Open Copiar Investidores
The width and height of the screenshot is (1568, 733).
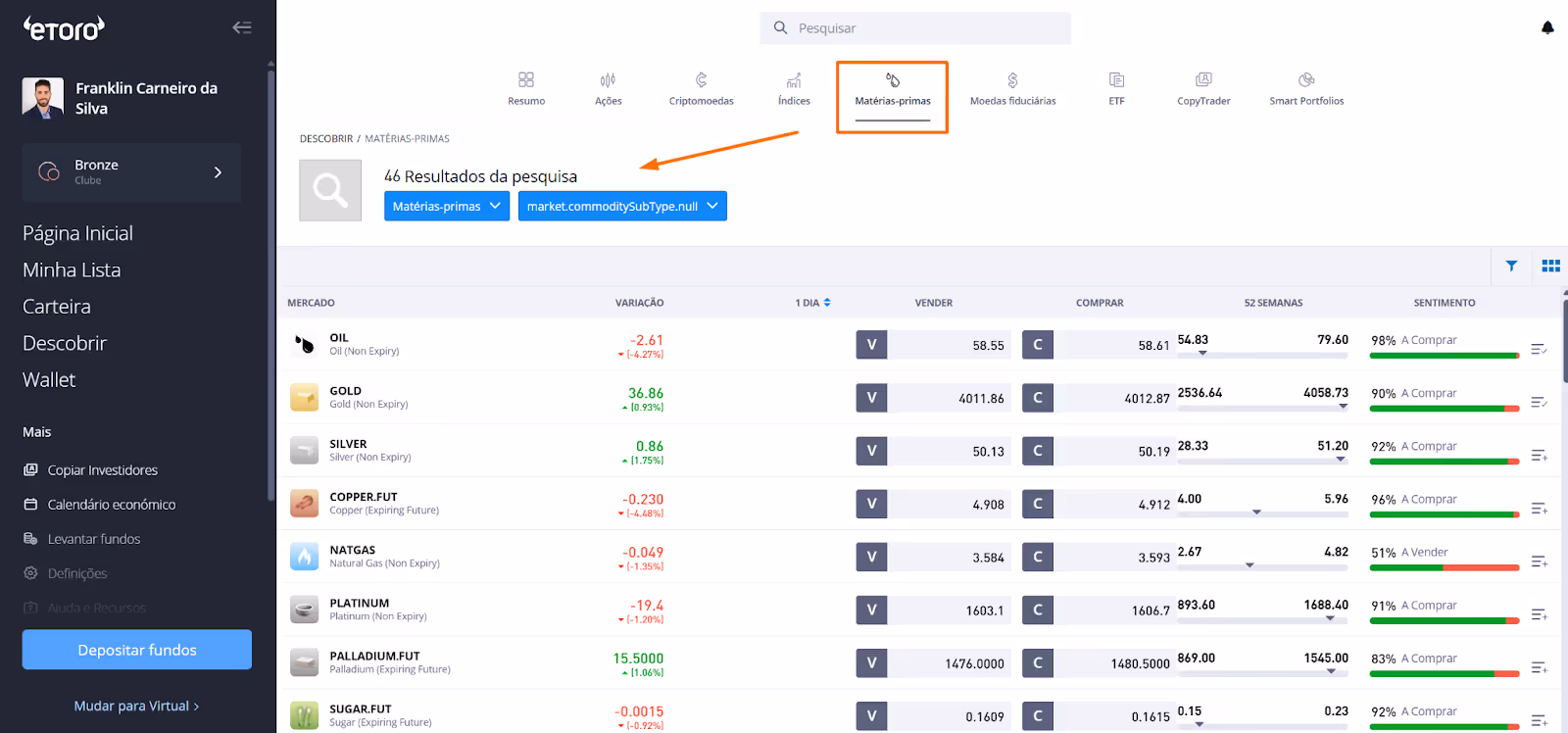(x=91, y=470)
